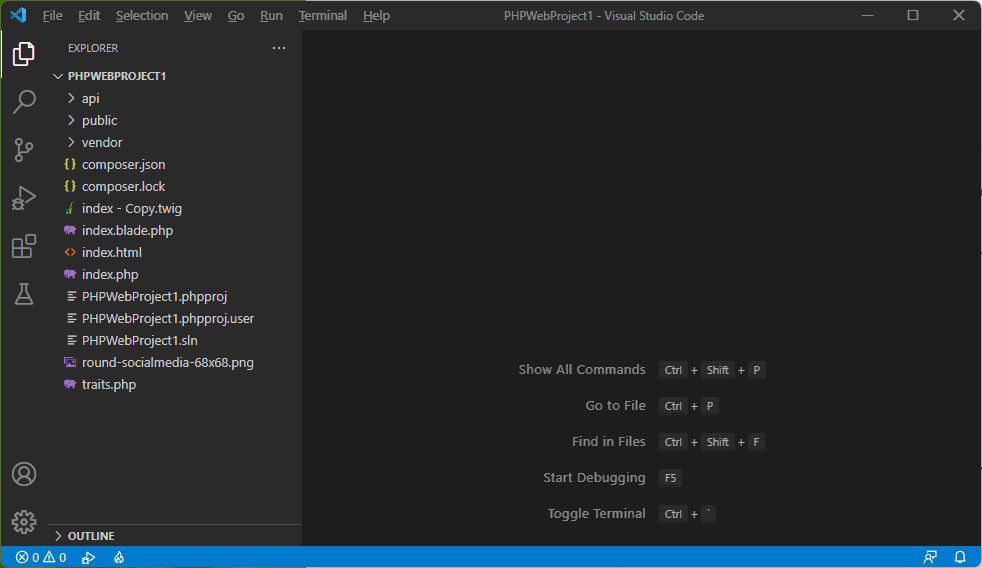Open the Selection menu
The image size is (982, 568).
pyautogui.click(x=142, y=16)
